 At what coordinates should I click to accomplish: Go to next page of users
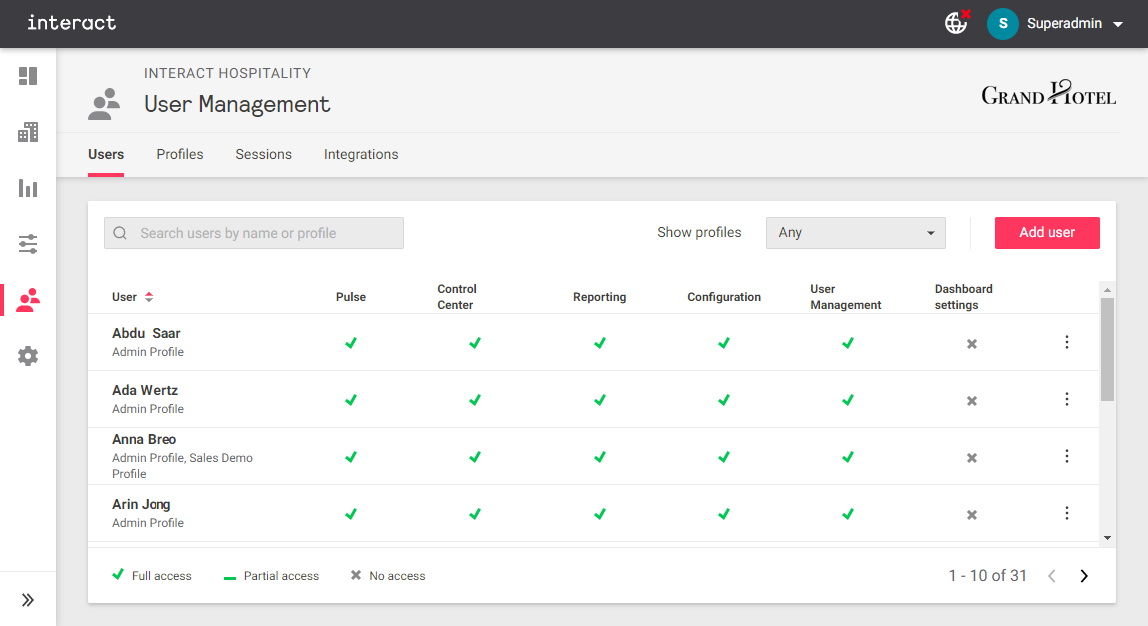click(x=1084, y=576)
